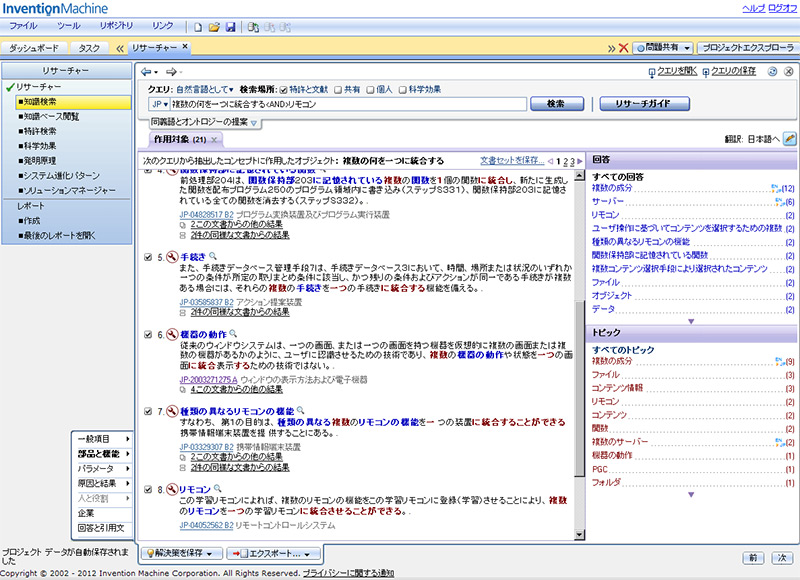Click the magnifier icon beside 機器の動作
800x580 pixels.
[233, 334]
